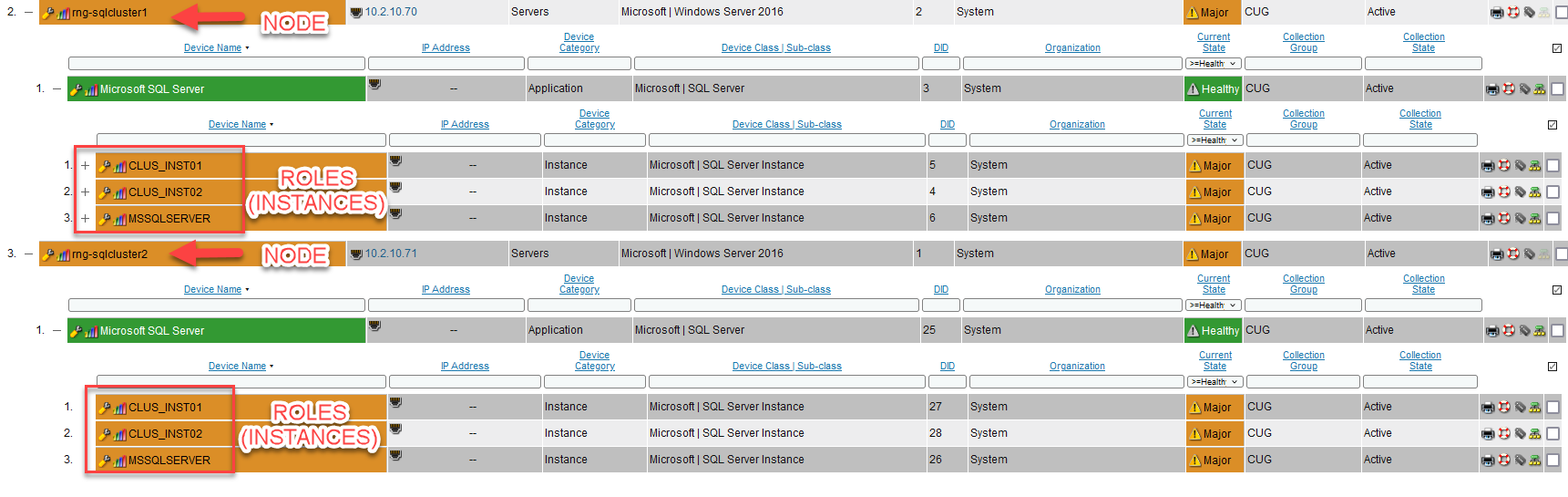Click the network port icon beside 10.2.10.70

point(356,13)
